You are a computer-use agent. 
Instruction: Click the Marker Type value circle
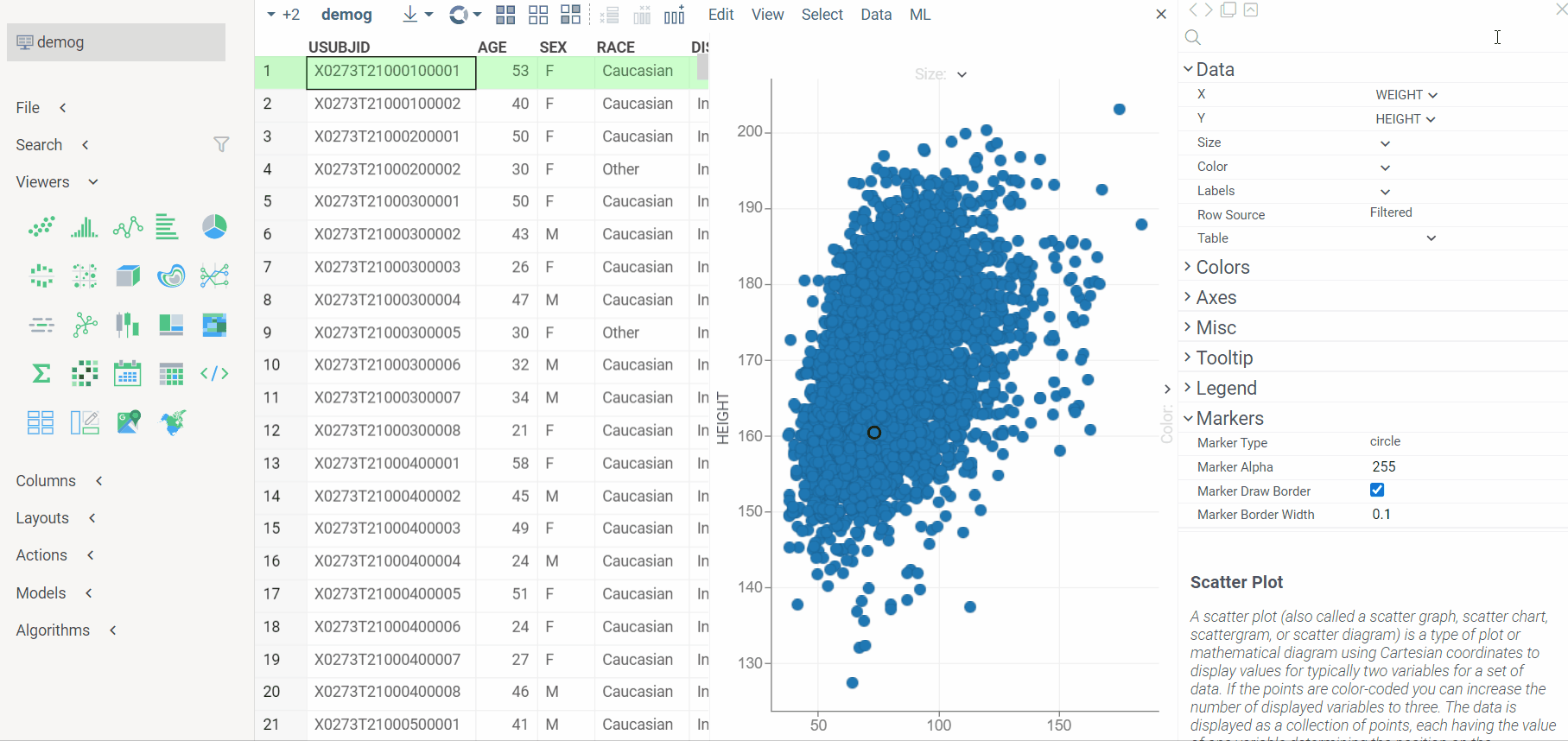pos(1385,441)
